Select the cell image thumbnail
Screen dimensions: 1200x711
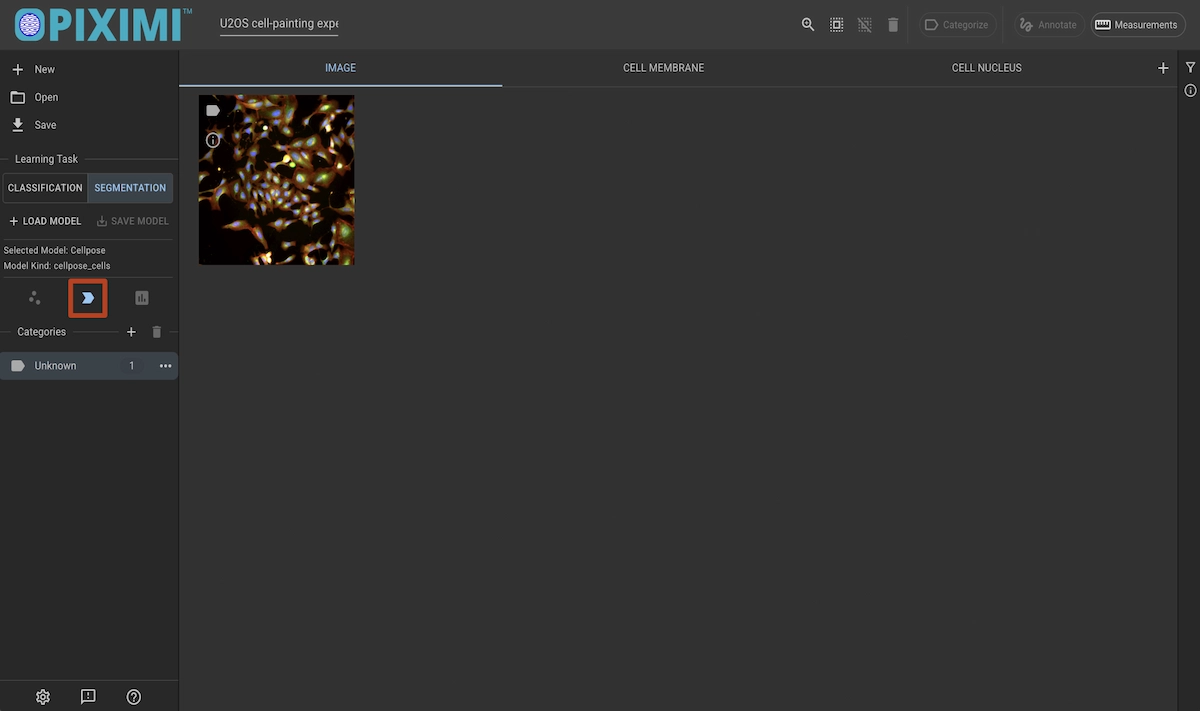click(277, 180)
